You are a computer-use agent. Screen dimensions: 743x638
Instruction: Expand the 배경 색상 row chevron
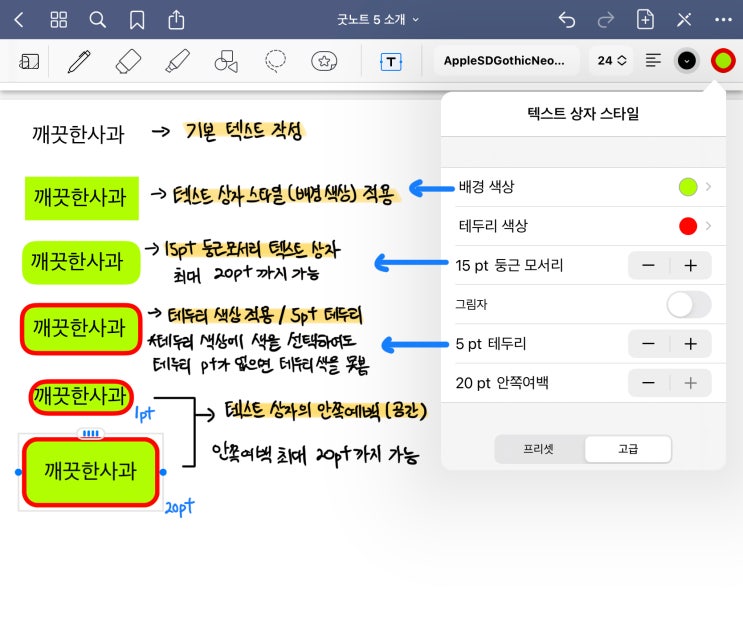[x=708, y=187]
